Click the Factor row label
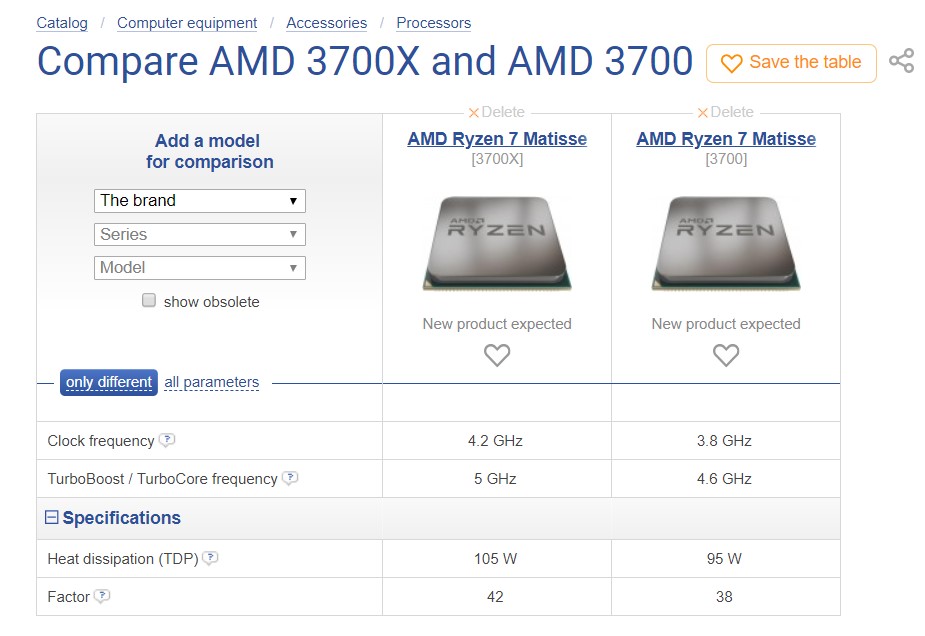This screenshot has height=636, width=925. tap(68, 596)
